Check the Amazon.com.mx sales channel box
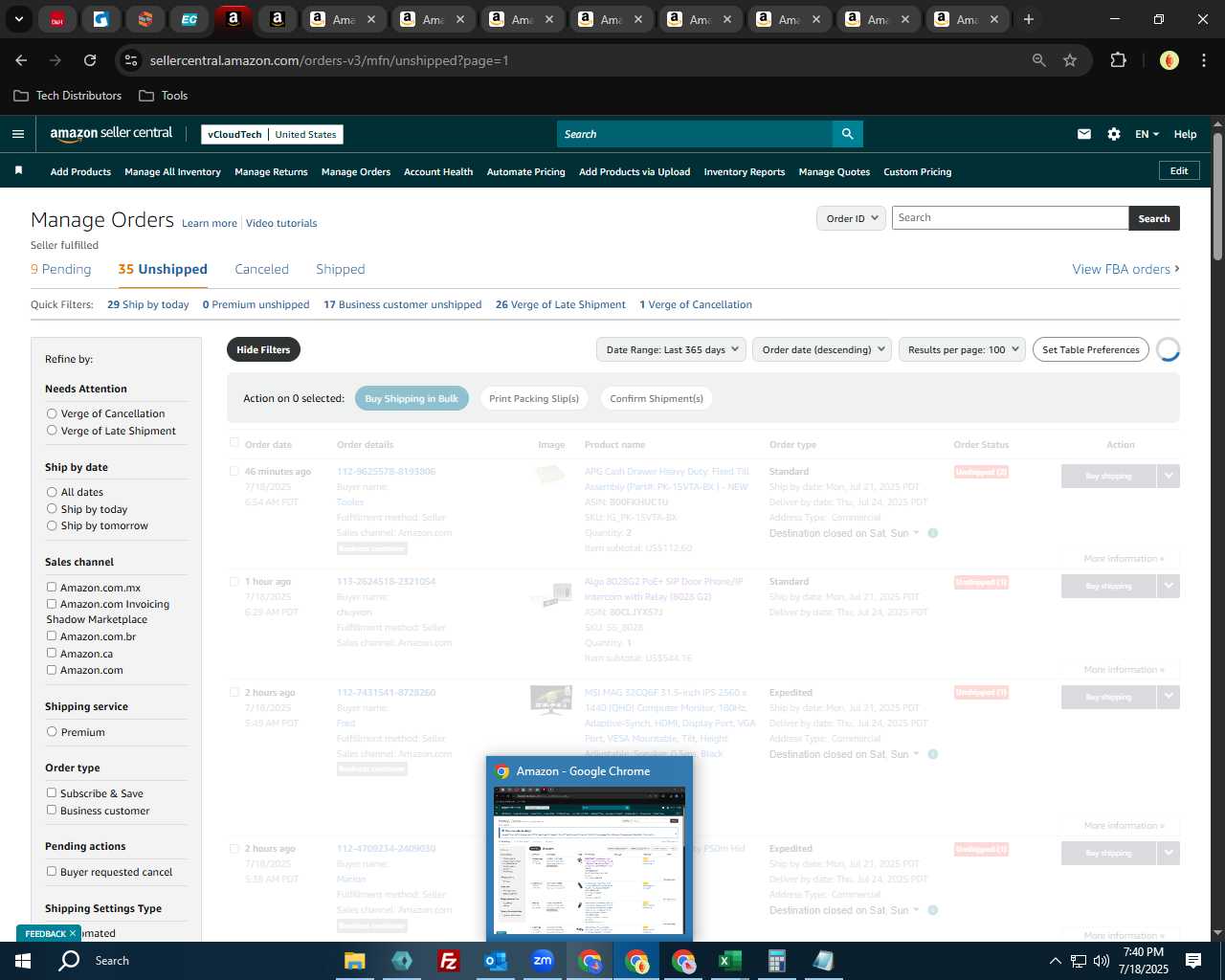This screenshot has height=980, width=1225. click(52, 588)
